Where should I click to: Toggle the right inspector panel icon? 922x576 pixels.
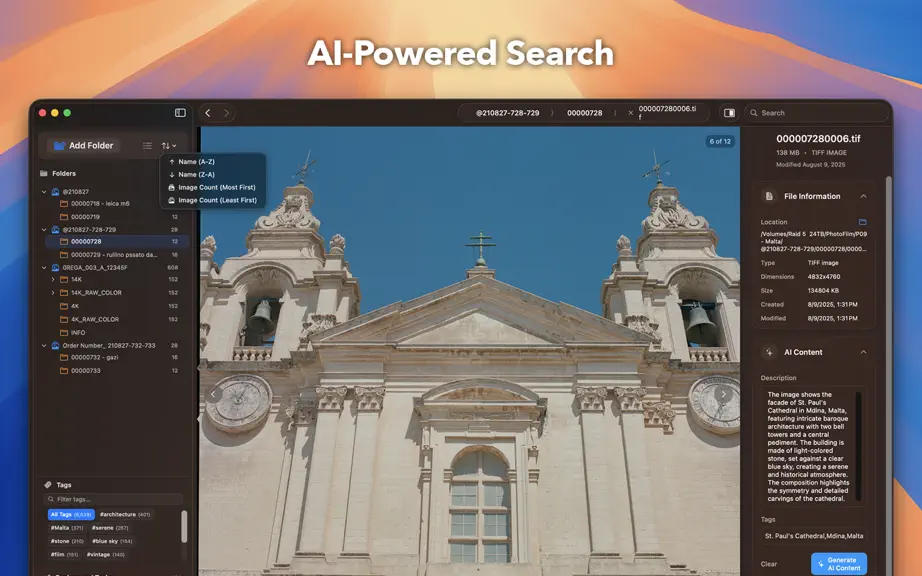click(x=729, y=113)
